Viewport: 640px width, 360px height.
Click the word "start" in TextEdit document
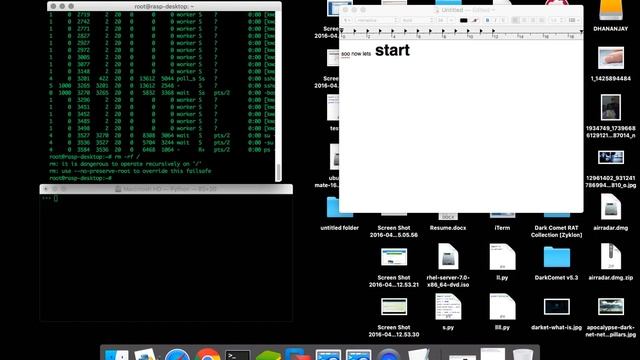click(392, 50)
